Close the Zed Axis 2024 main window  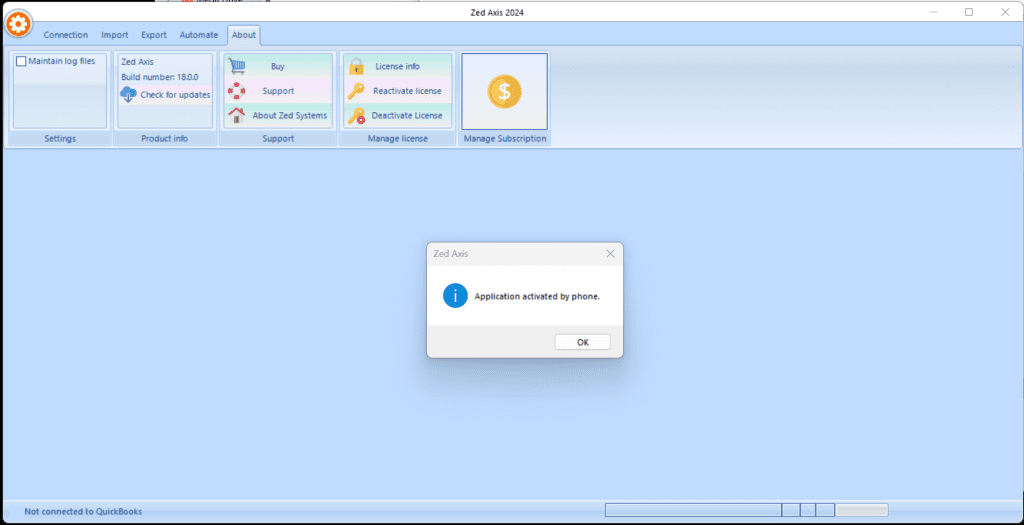[1005, 12]
